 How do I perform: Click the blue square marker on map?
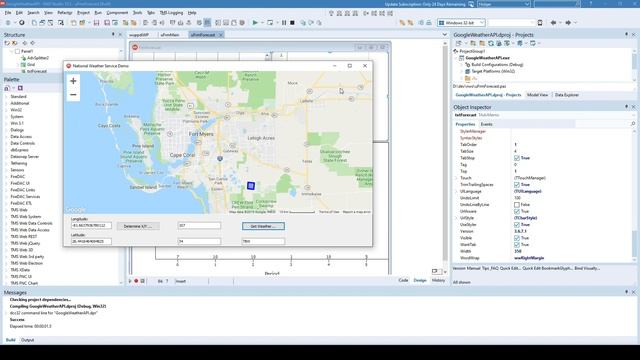(x=251, y=186)
